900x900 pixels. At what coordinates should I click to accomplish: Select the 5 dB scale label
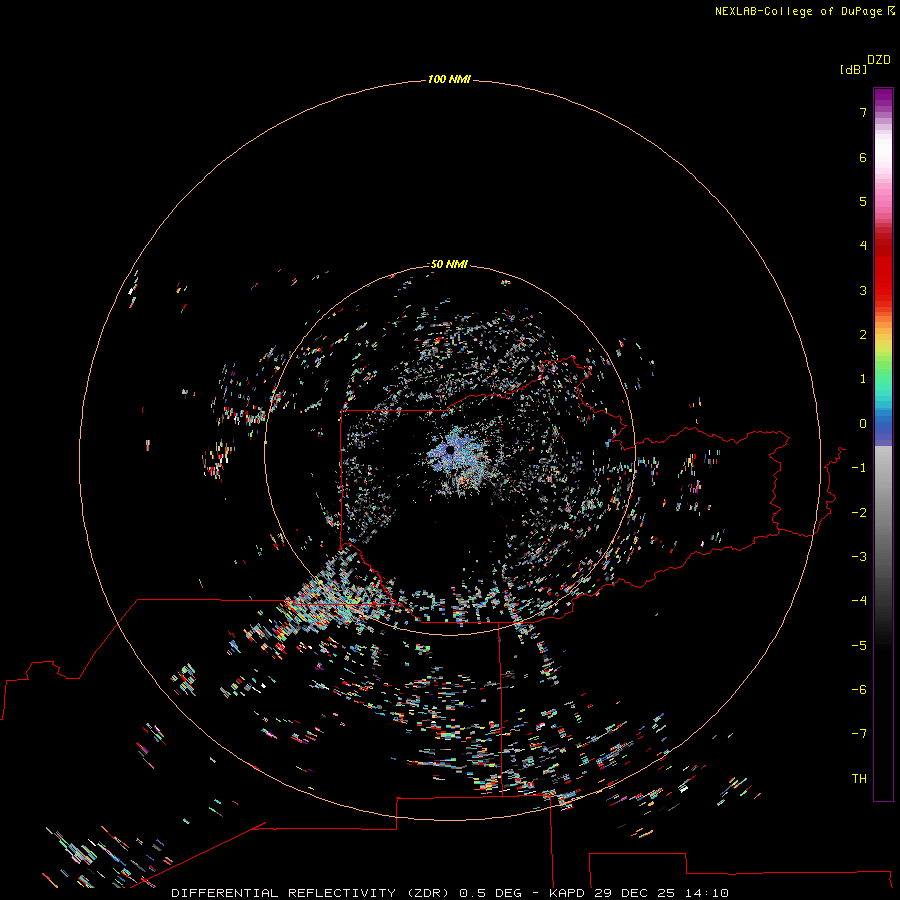tap(863, 201)
